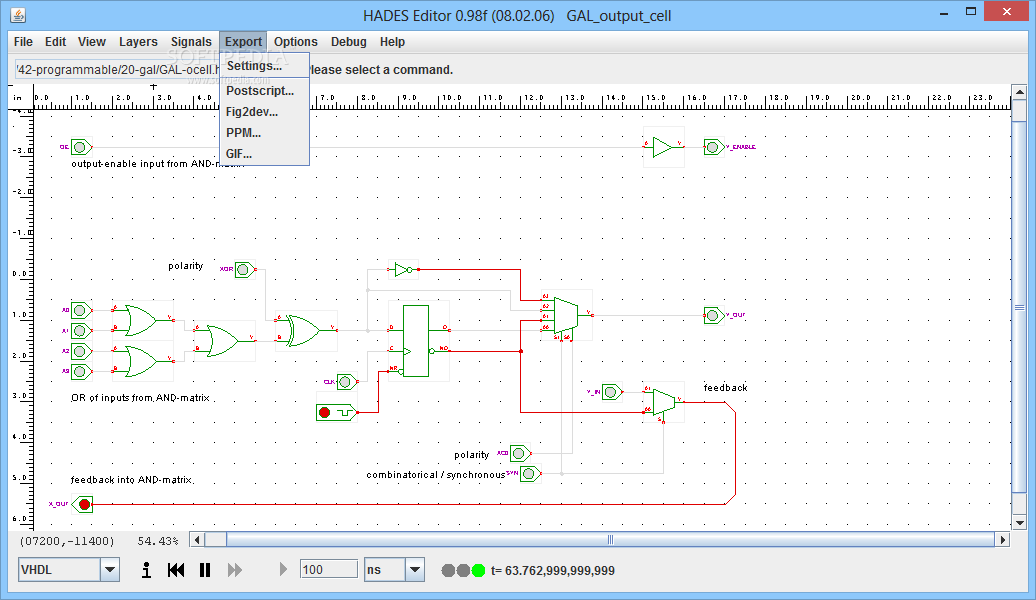Select the inverter gate symbol
Image resolution: width=1036 pixels, height=600 pixels.
point(402,270)
